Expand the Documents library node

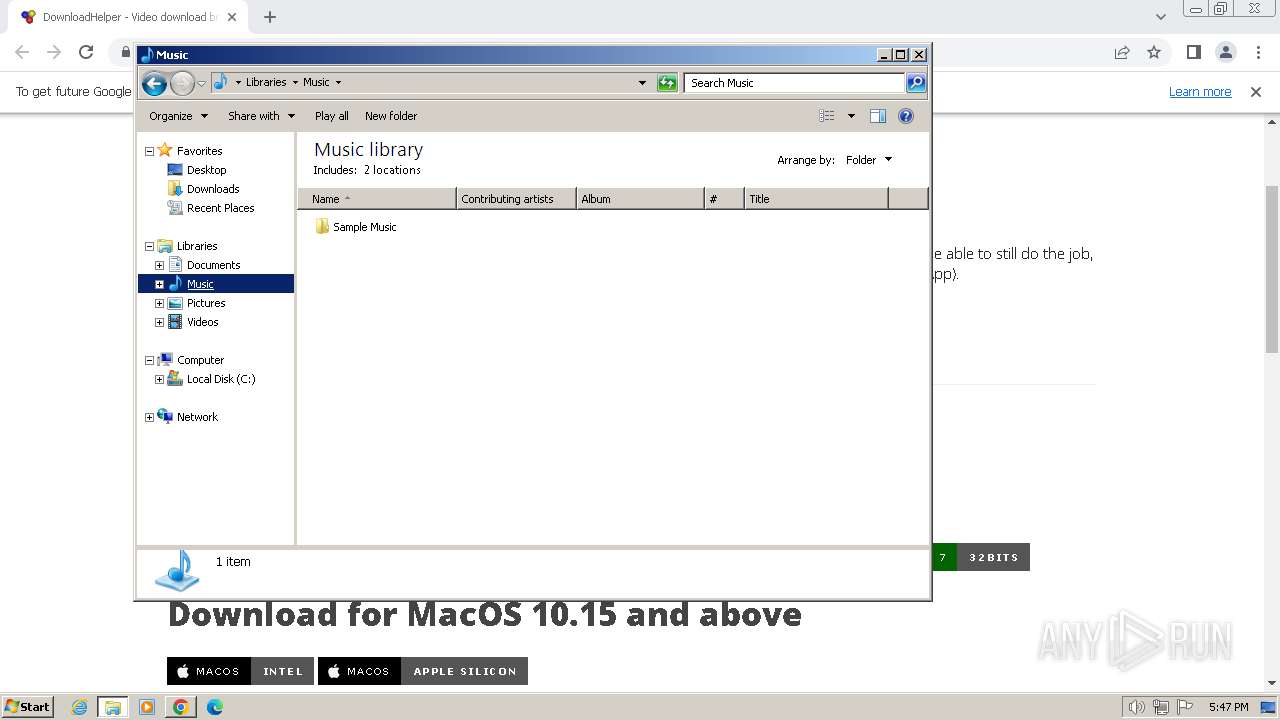159,265
